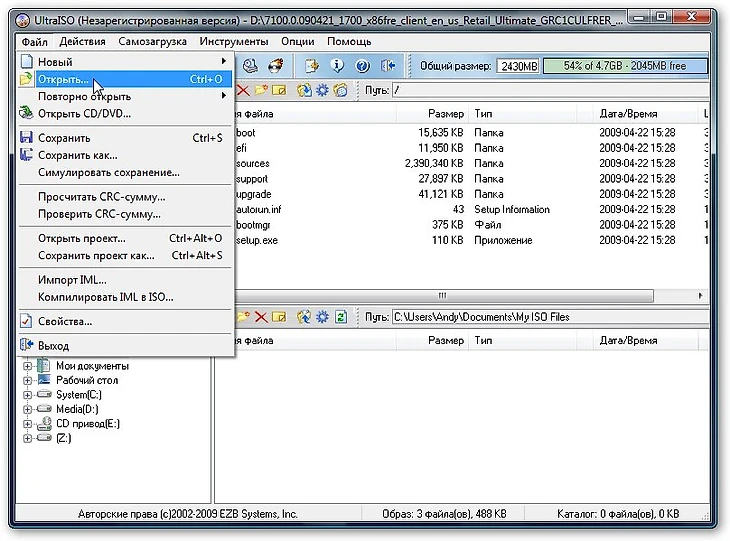Expand the System(C:) drive tree node
The width and height of the screenshot is (730, 541).
[28, 395]
